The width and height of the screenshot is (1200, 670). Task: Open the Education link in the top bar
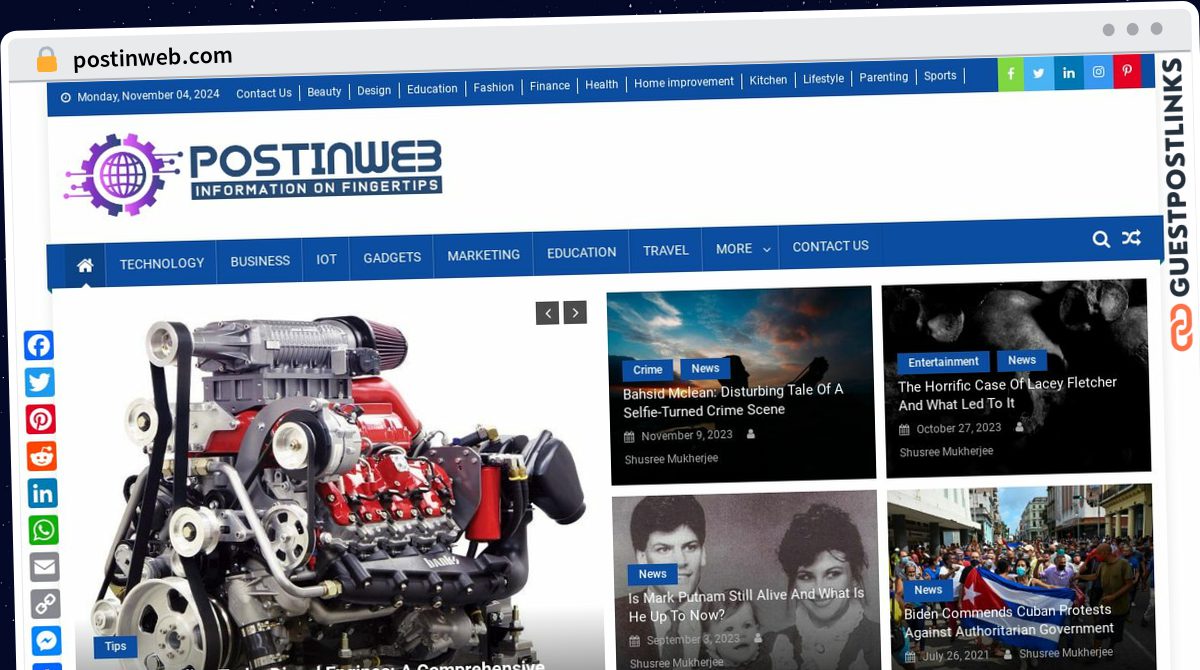[x=432, y=89]
